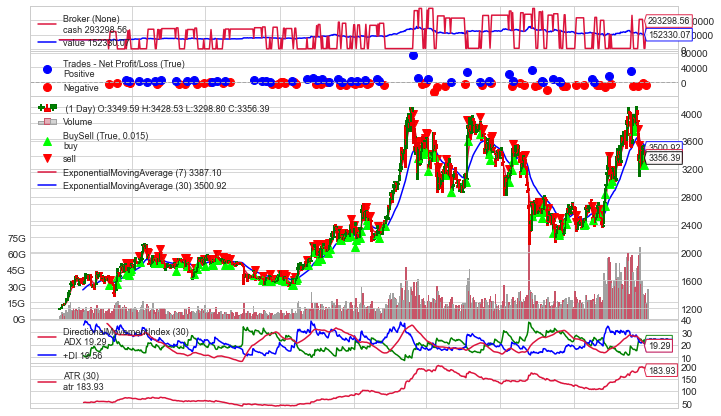
Task: Select the OHLC readout 'O:3349.59 H:3428.53'
Action: pos(138,109)
